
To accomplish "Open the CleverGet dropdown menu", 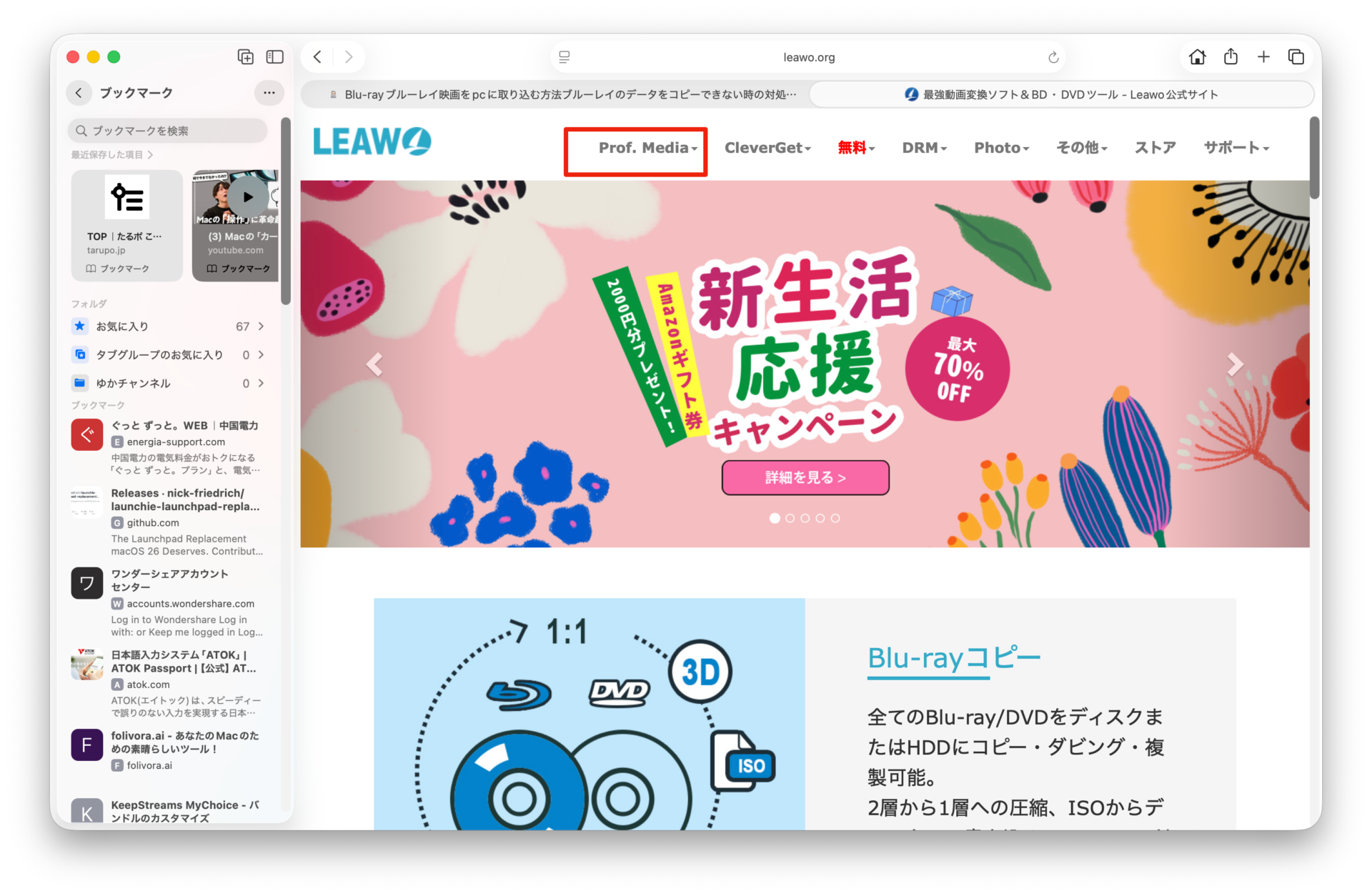I will coord(767,148).
